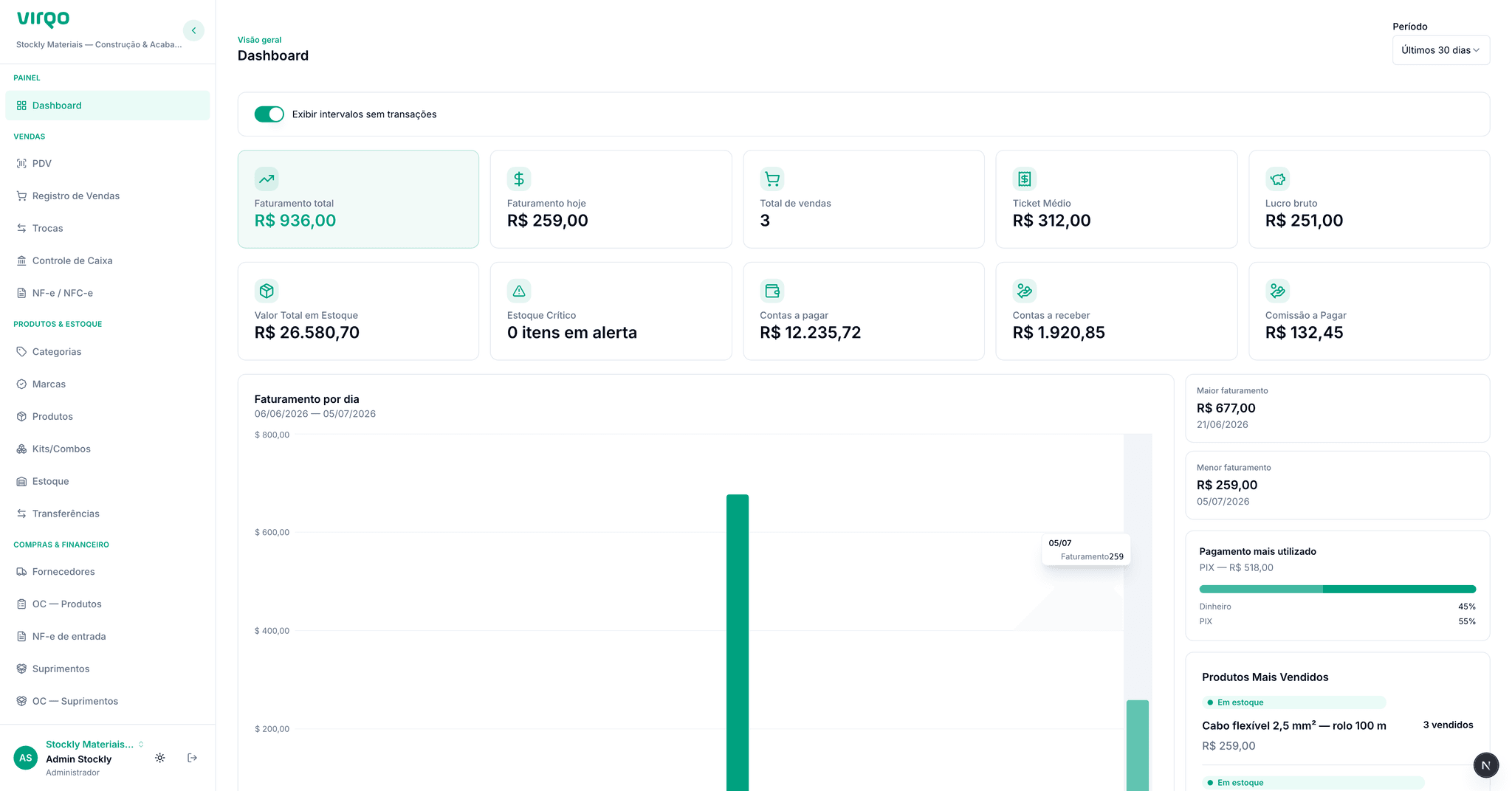Open the Contas a receber card
1512x791 pixels.
1116,311
